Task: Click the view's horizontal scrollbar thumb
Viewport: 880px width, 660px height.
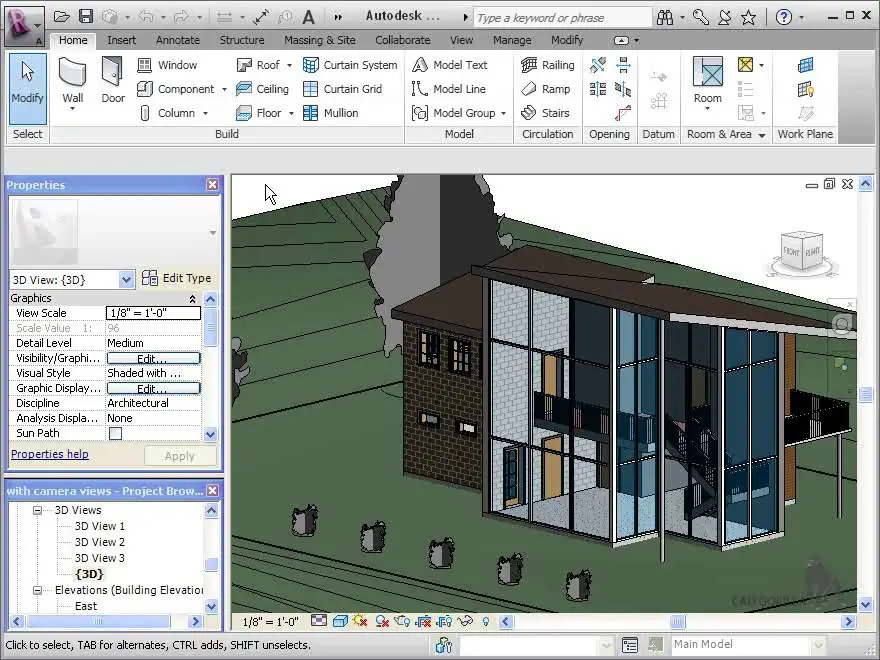Action: click(677, 621)
